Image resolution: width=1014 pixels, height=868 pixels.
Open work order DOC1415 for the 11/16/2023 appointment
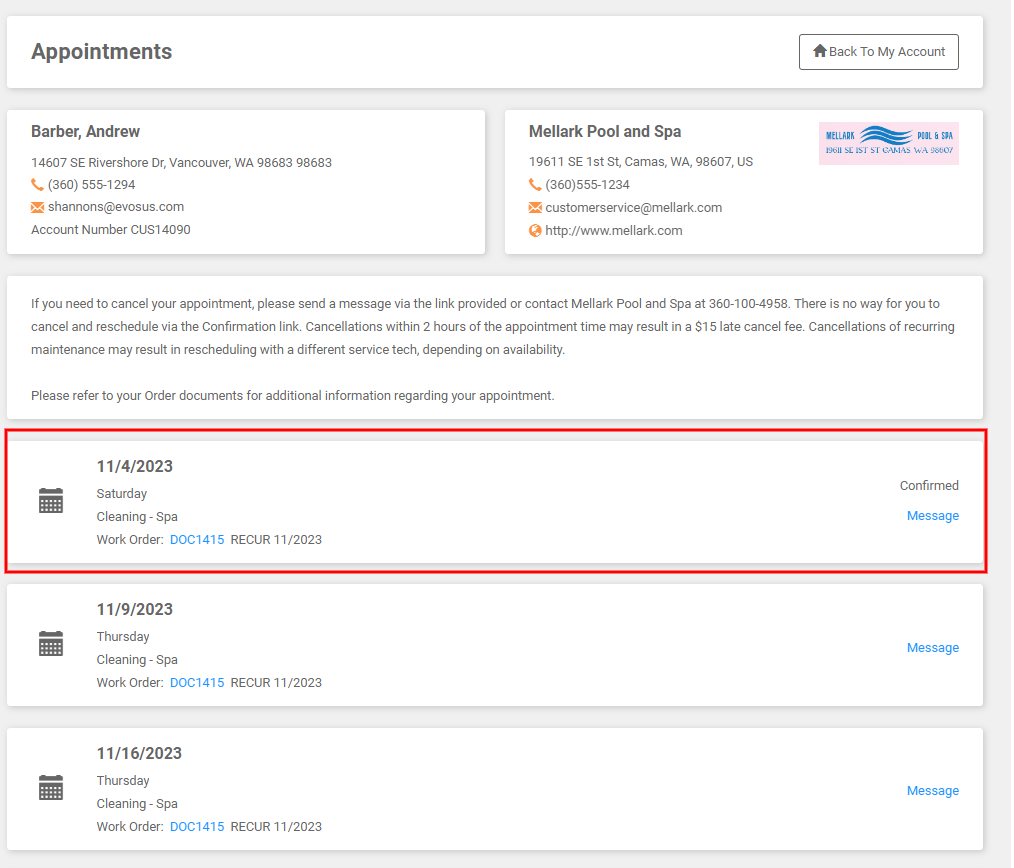coord(196,826)
